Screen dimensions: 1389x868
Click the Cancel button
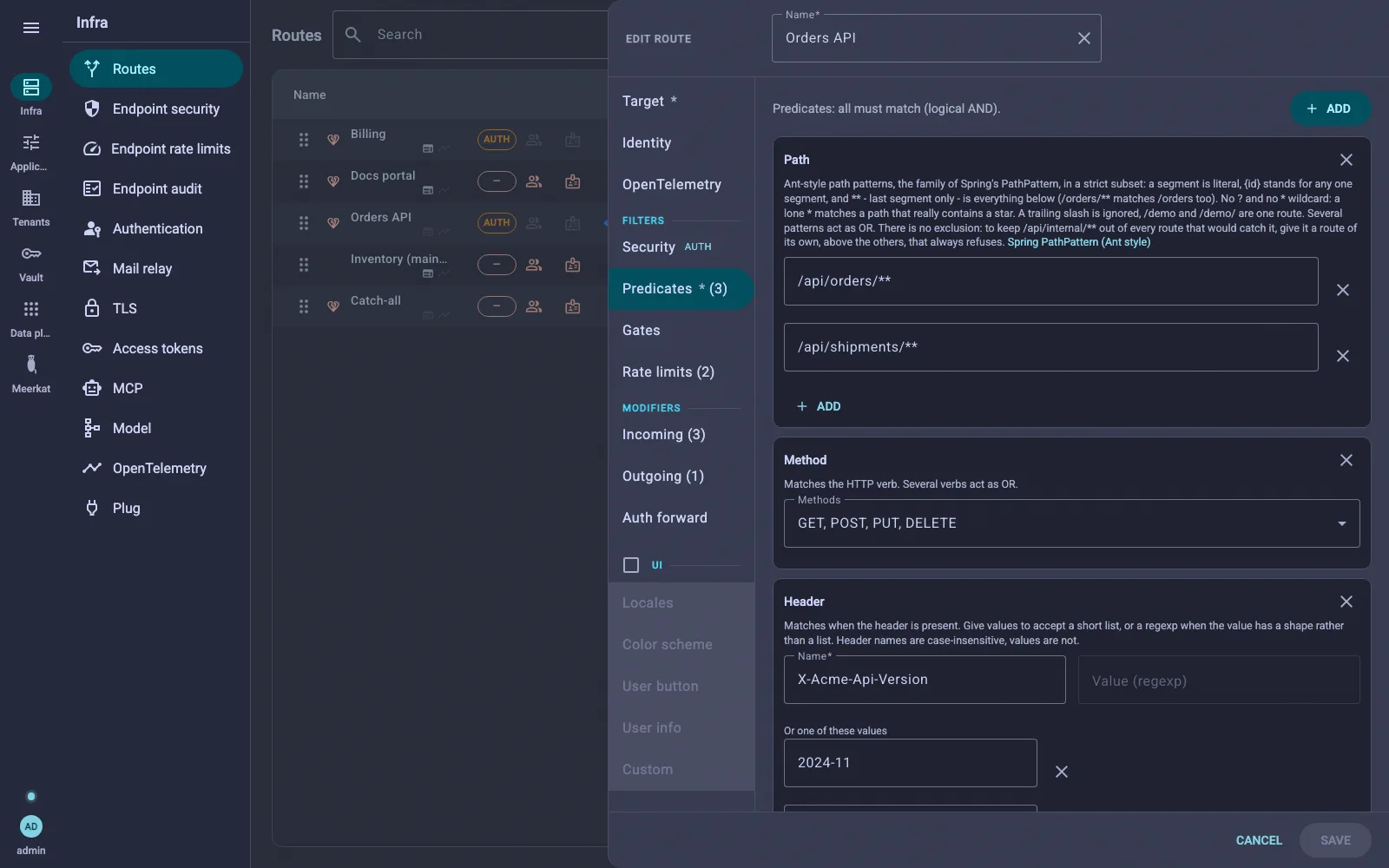click(x=1259, y=840)
